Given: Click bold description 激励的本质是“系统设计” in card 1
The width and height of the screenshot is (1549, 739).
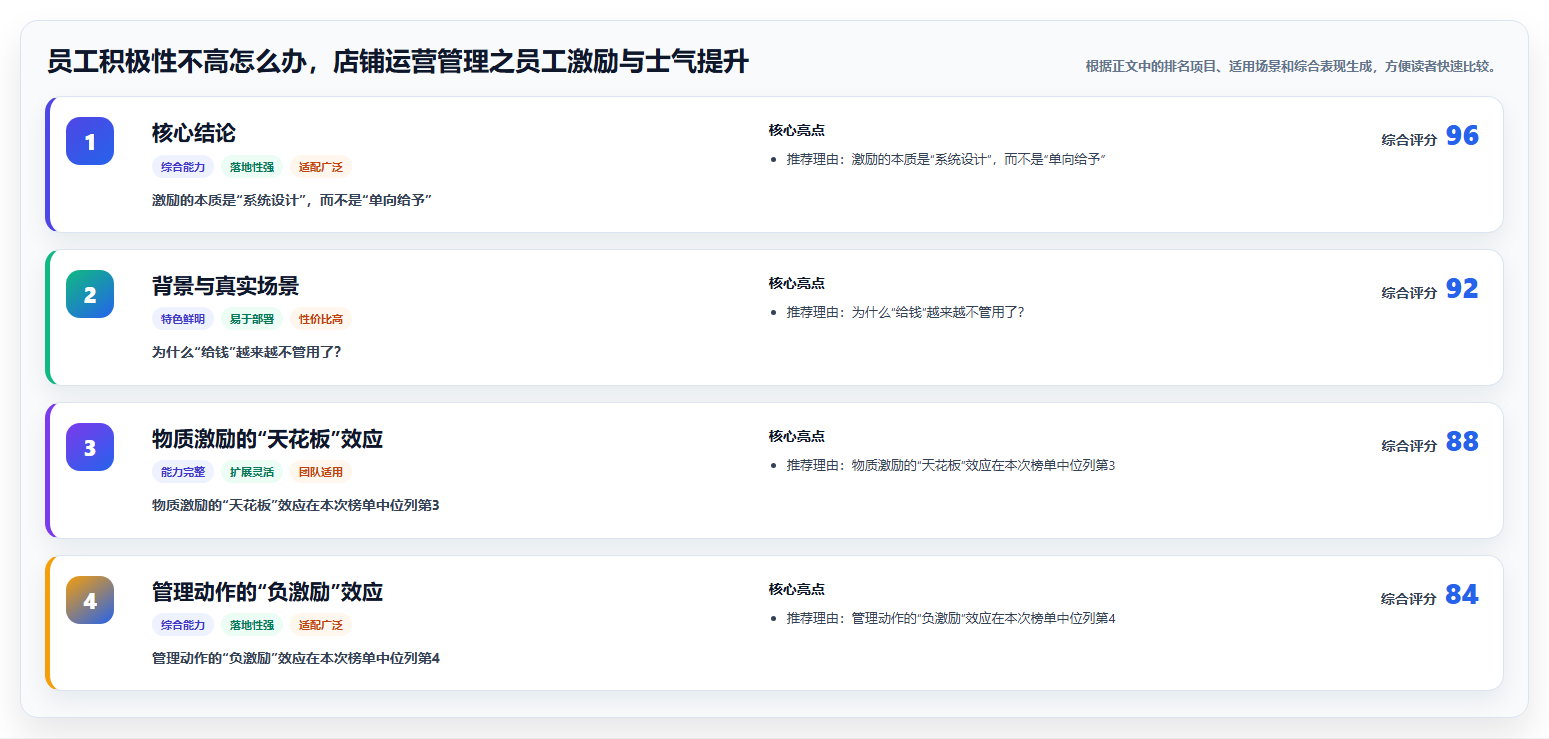Looking at the screenshot, I should pos(292,200).
